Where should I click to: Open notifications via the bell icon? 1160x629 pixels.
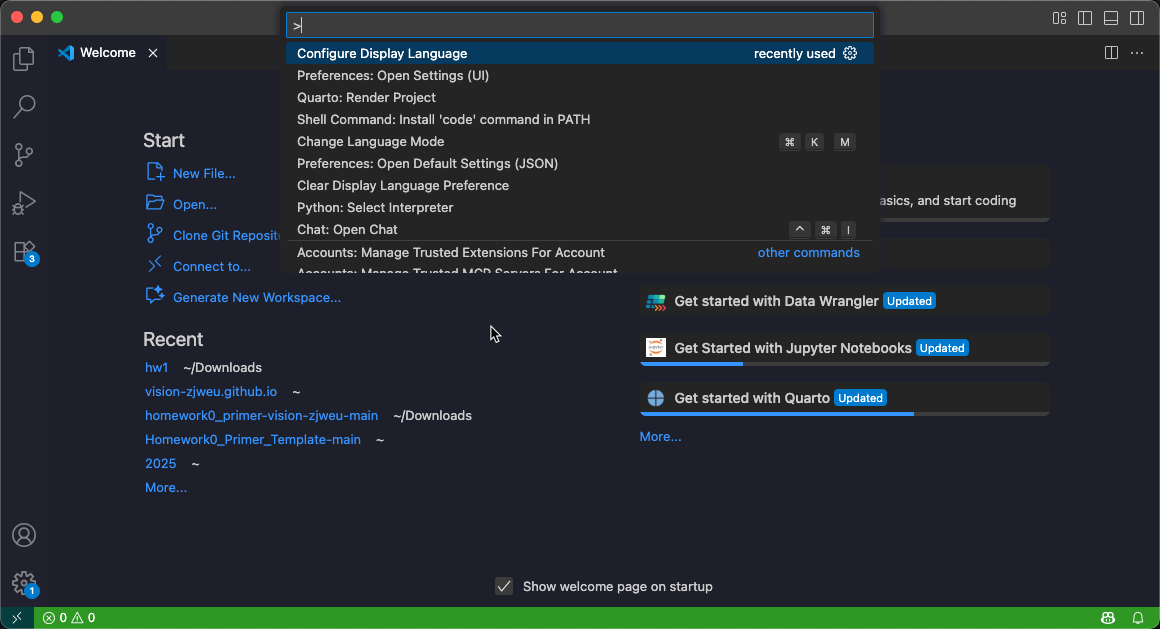tap(1139, 617)
